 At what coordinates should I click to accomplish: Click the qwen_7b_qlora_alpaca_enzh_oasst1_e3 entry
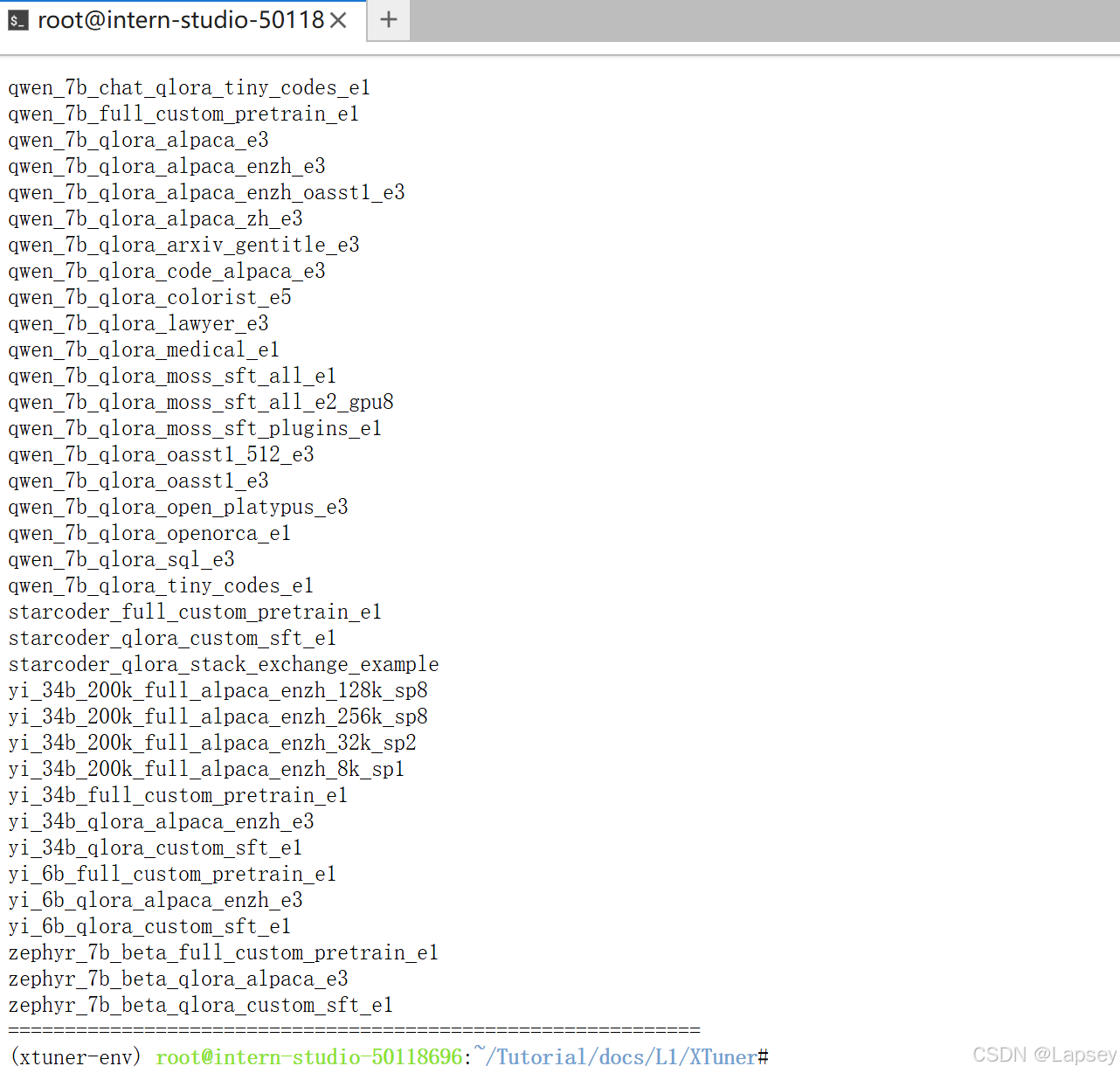pyautogui.click(x=206, y=193)
